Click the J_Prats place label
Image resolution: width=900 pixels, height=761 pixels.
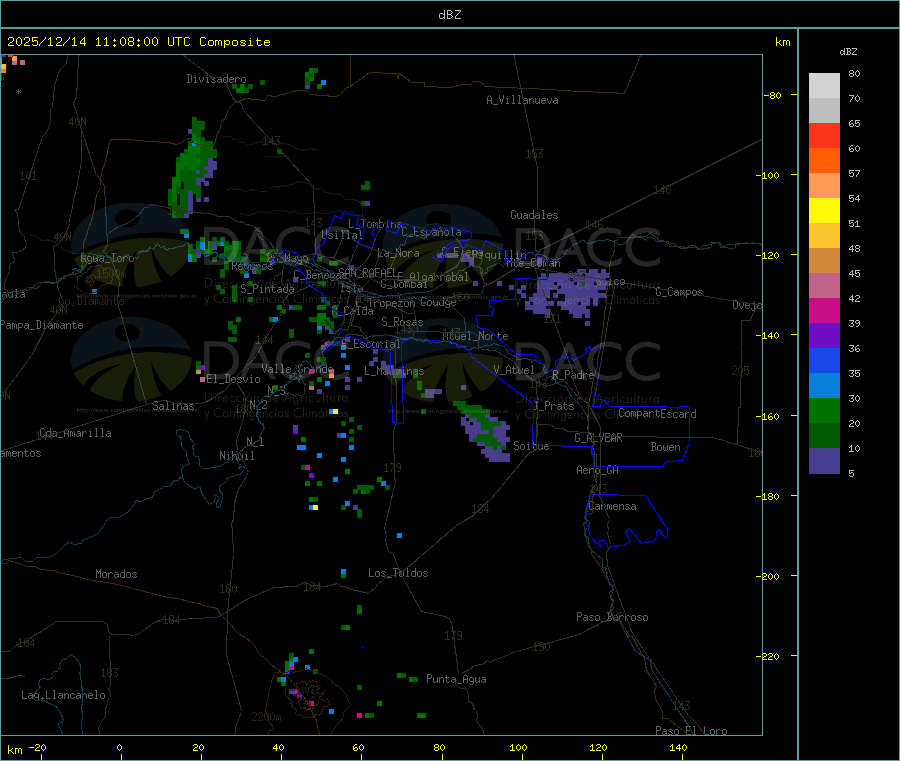554,406
